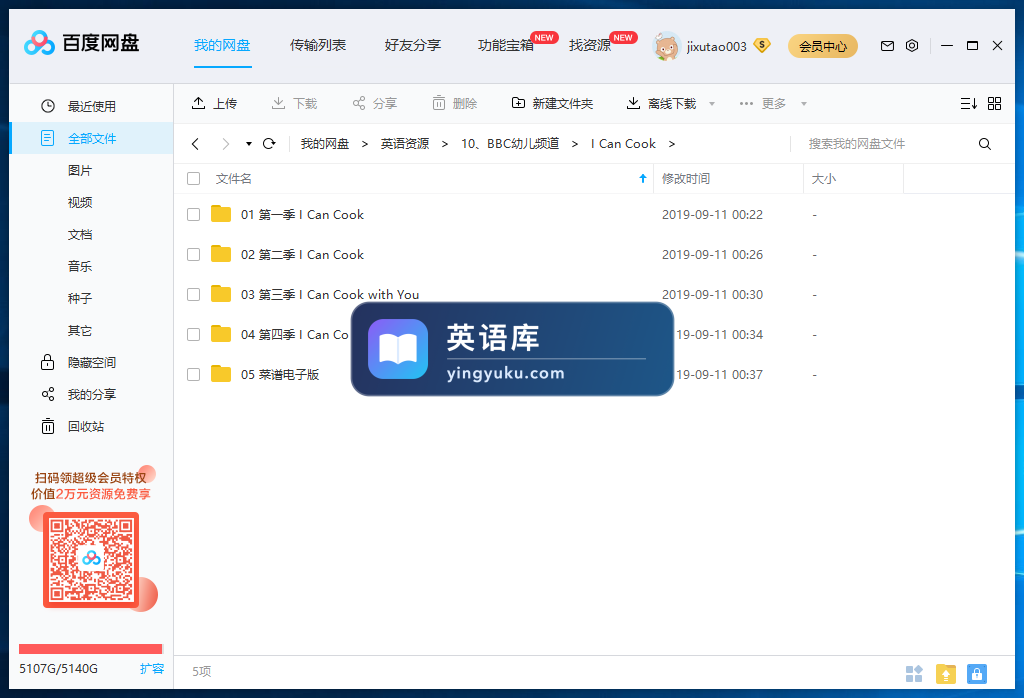Click 扩容 link to expand storage
The width and height of the screenshot is (1024, 698).
(x=152, y=669)
